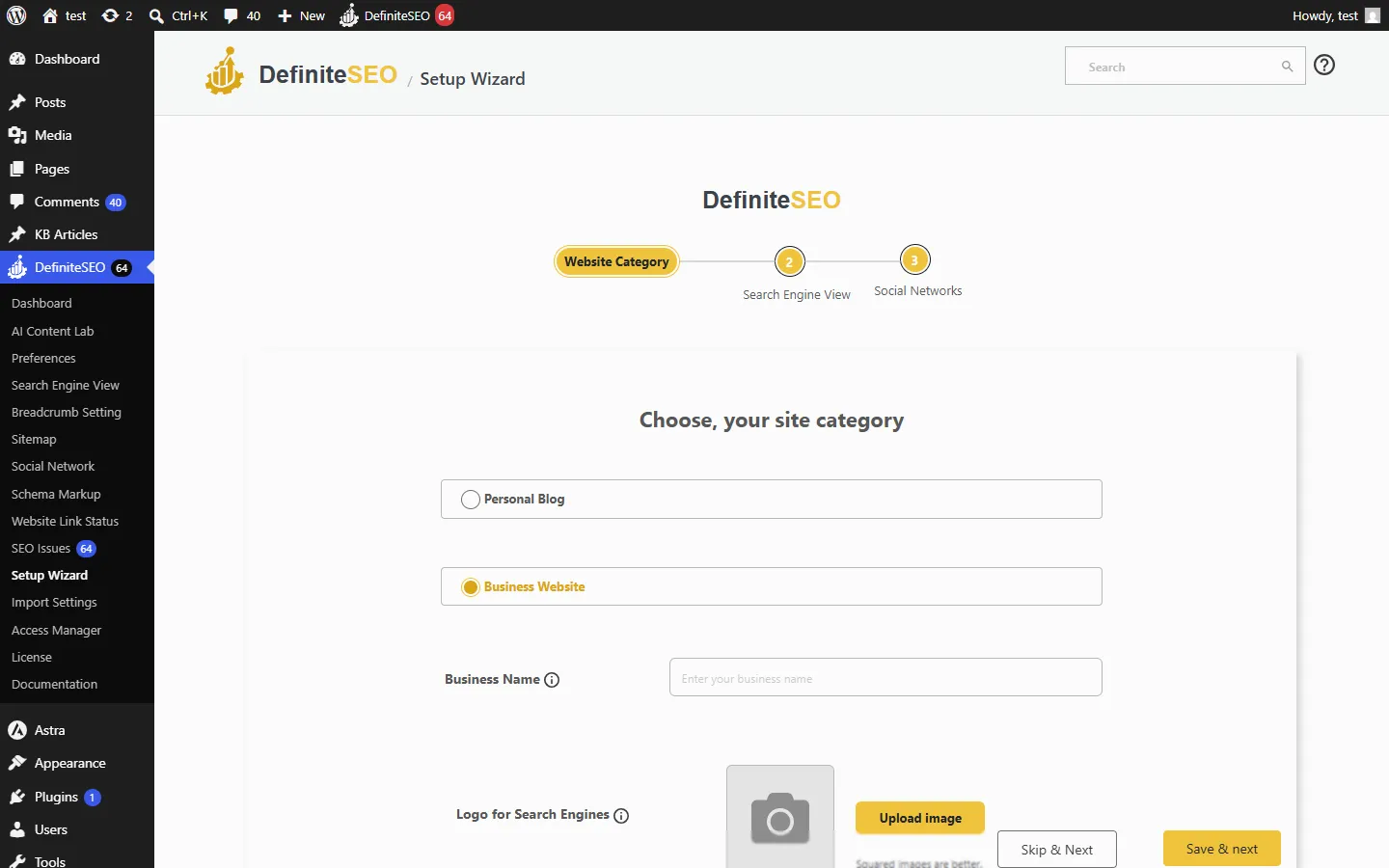Click Save & next button
Screen dimensions: 1389x868
tap(1222, 849)
